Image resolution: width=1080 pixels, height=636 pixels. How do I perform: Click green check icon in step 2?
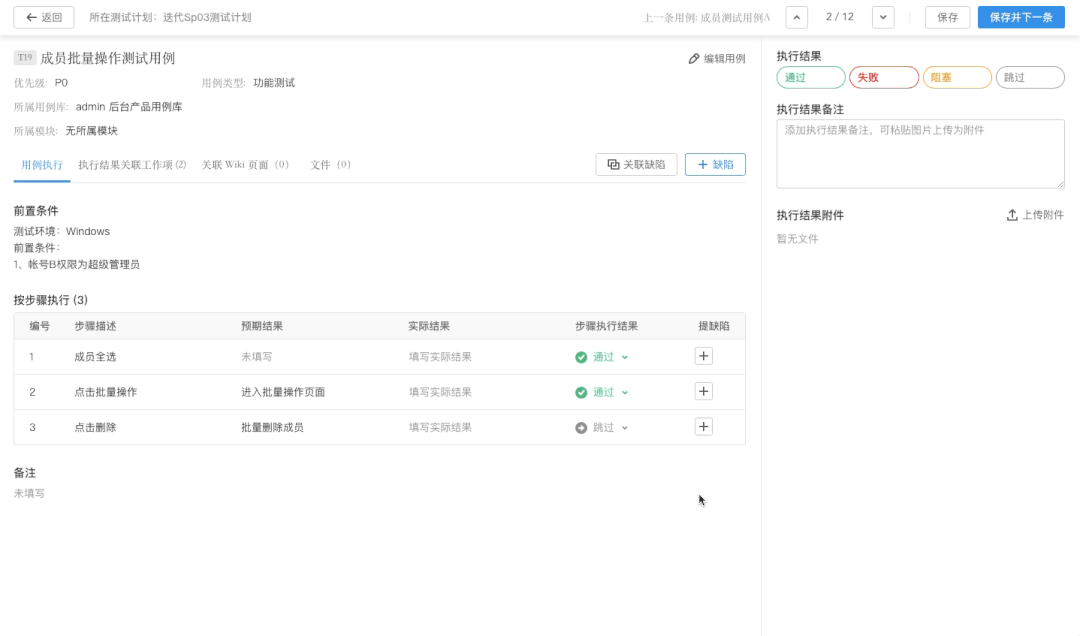click(x=581, y=392)
